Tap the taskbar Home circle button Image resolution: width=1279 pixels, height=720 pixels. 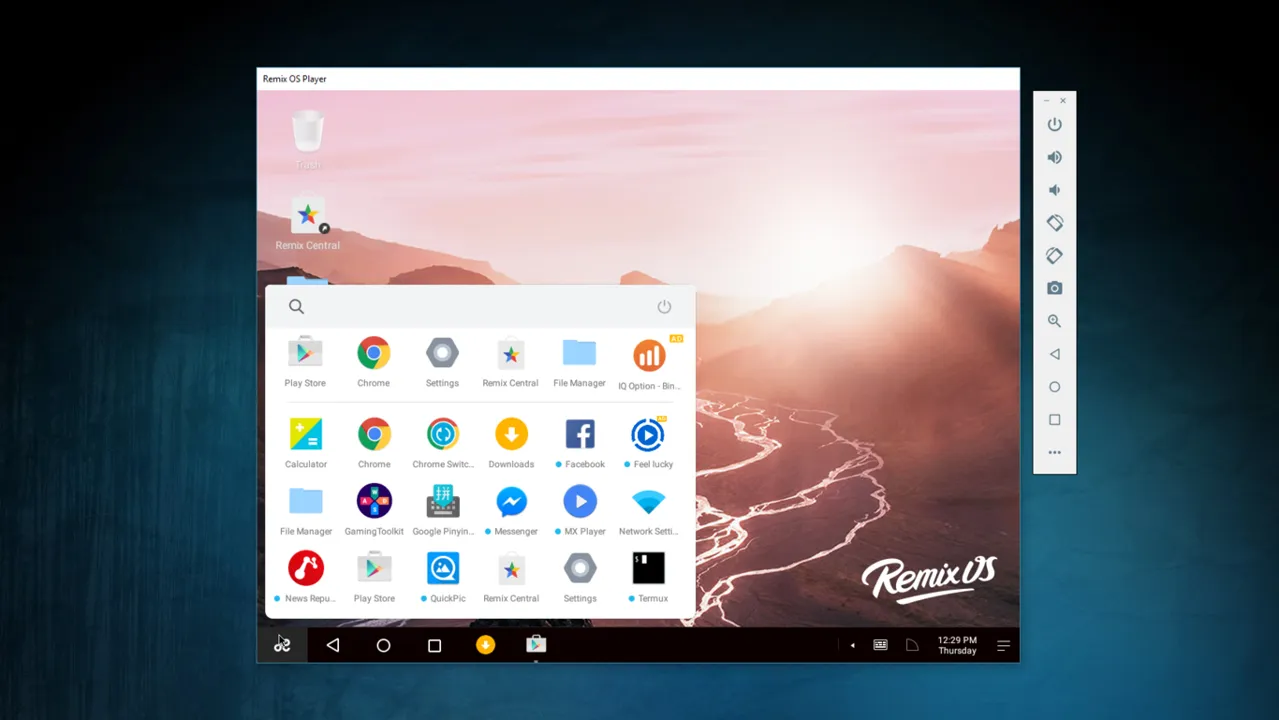coord(383,646)
